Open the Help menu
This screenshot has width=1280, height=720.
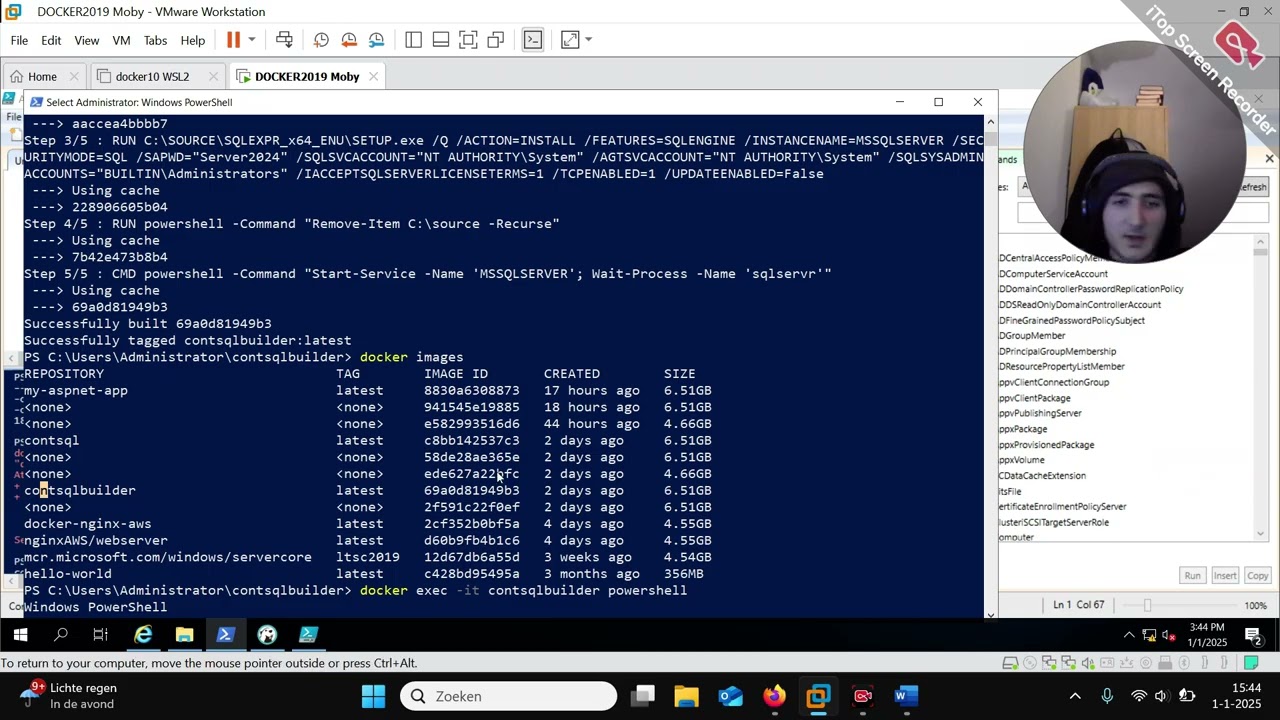pyautogui.click(x=193, y=41)
